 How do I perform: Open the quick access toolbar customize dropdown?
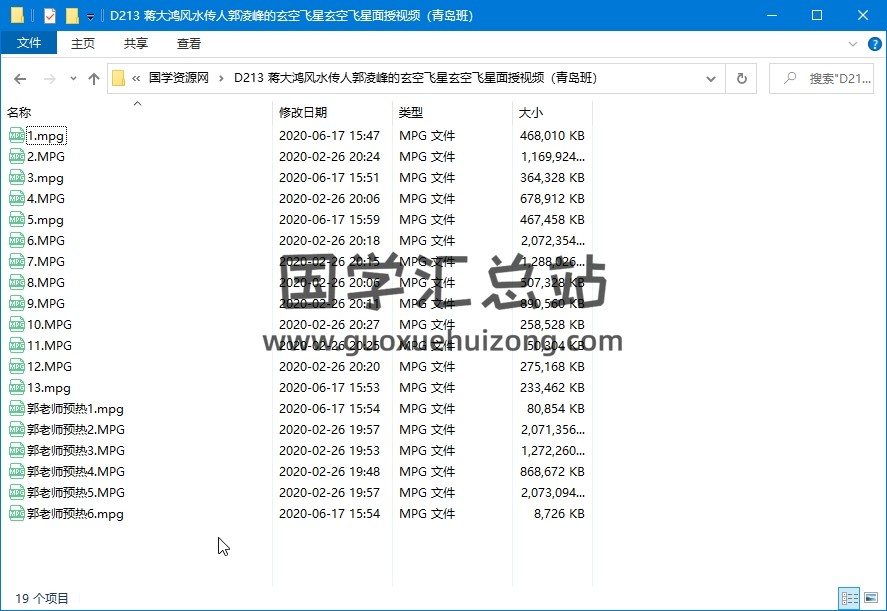[x=91, y=17]
